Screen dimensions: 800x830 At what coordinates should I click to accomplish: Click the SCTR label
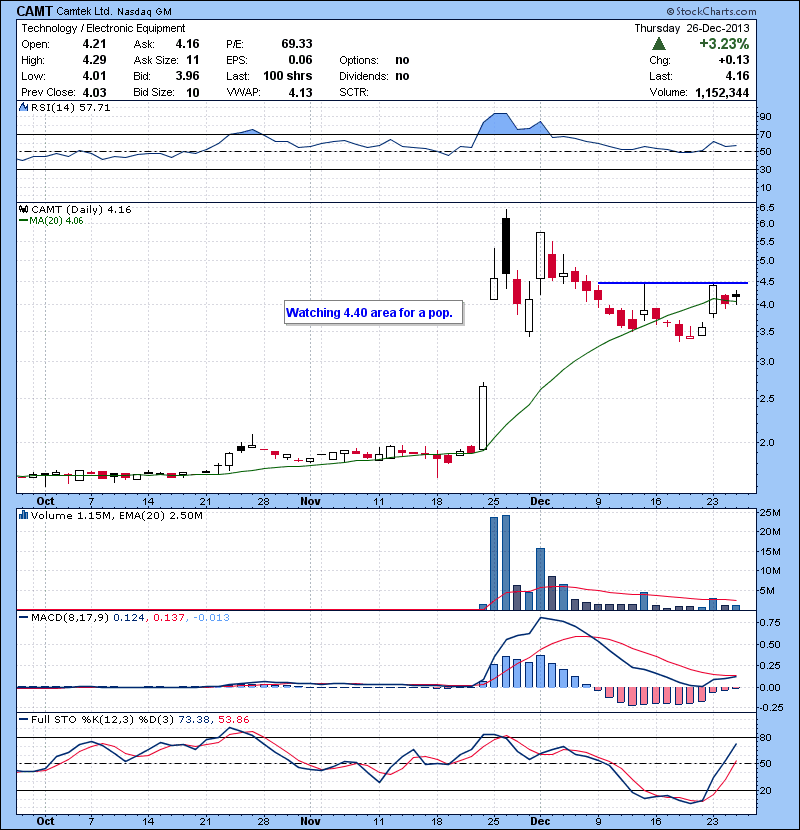[x=354, y=92]
